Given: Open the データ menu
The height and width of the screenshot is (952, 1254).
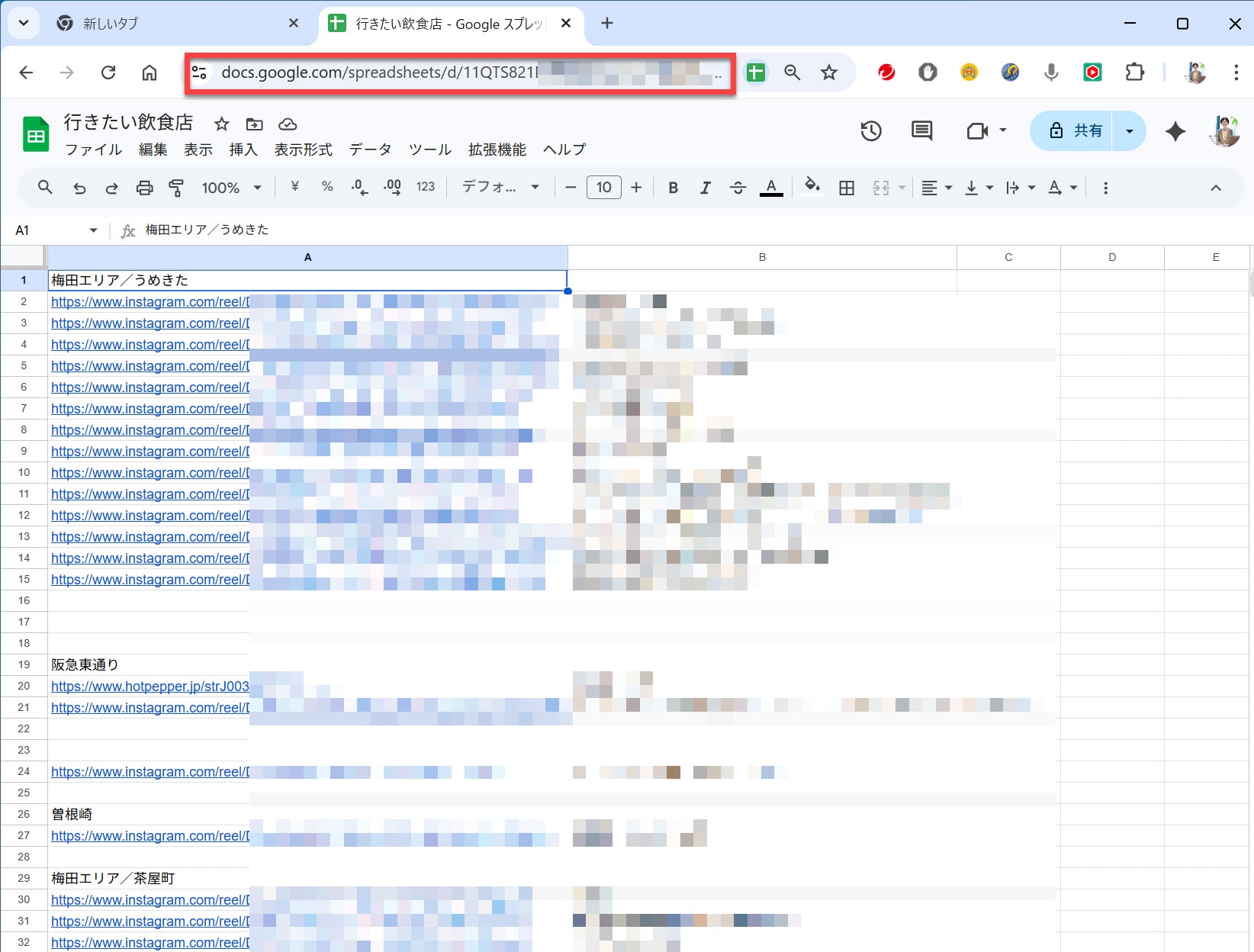Looking at the screenshot, I should pyautogui.click(x=370, y=150).
